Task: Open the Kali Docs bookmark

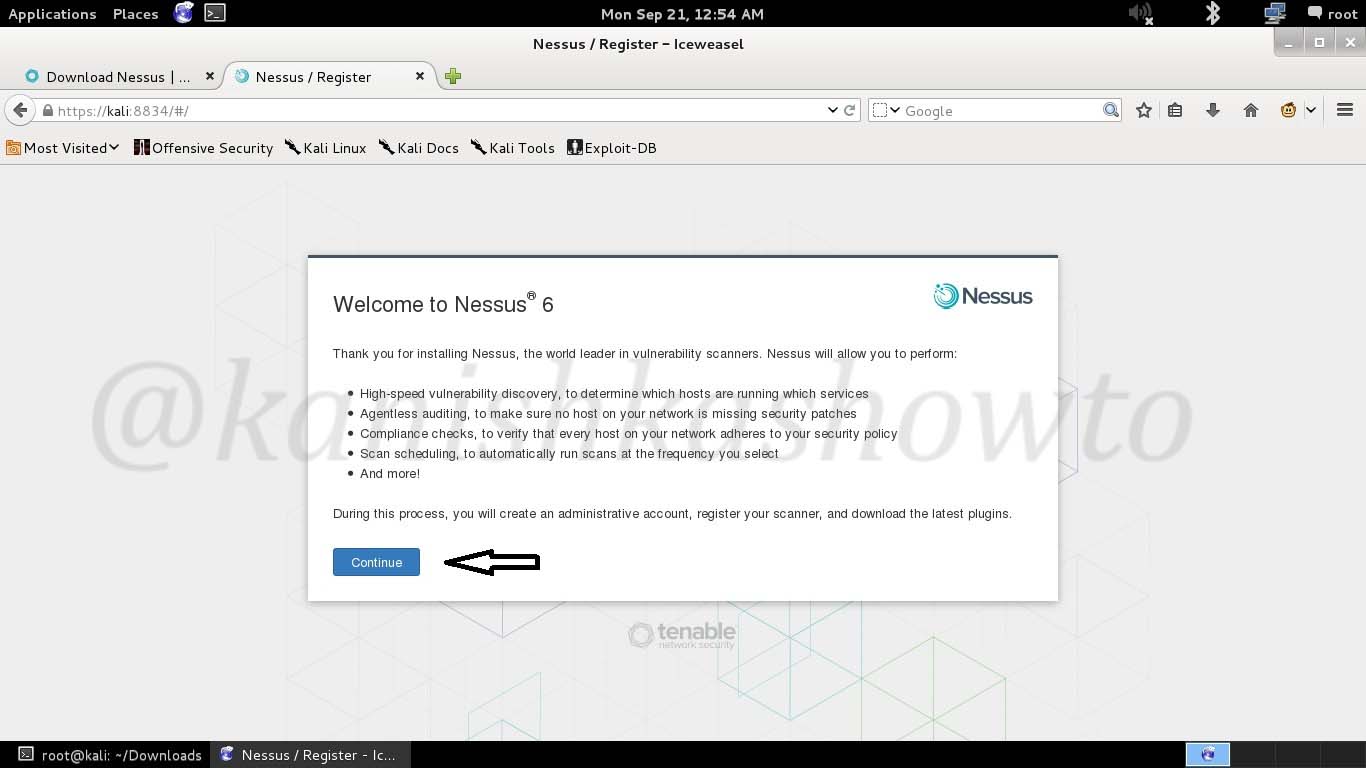Action: (419, 148)
